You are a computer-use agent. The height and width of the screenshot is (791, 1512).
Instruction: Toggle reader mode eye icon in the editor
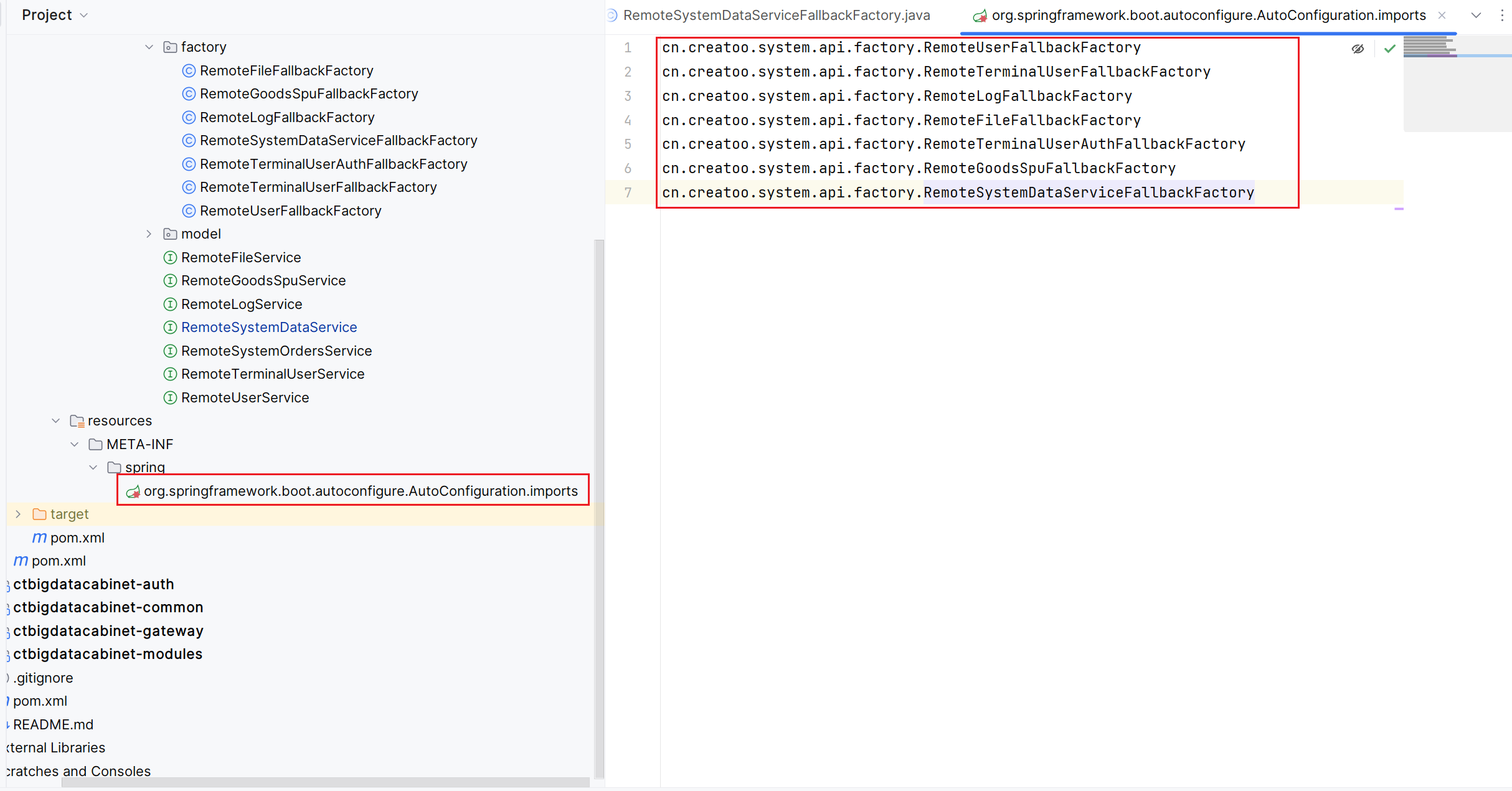[1358, 49]
